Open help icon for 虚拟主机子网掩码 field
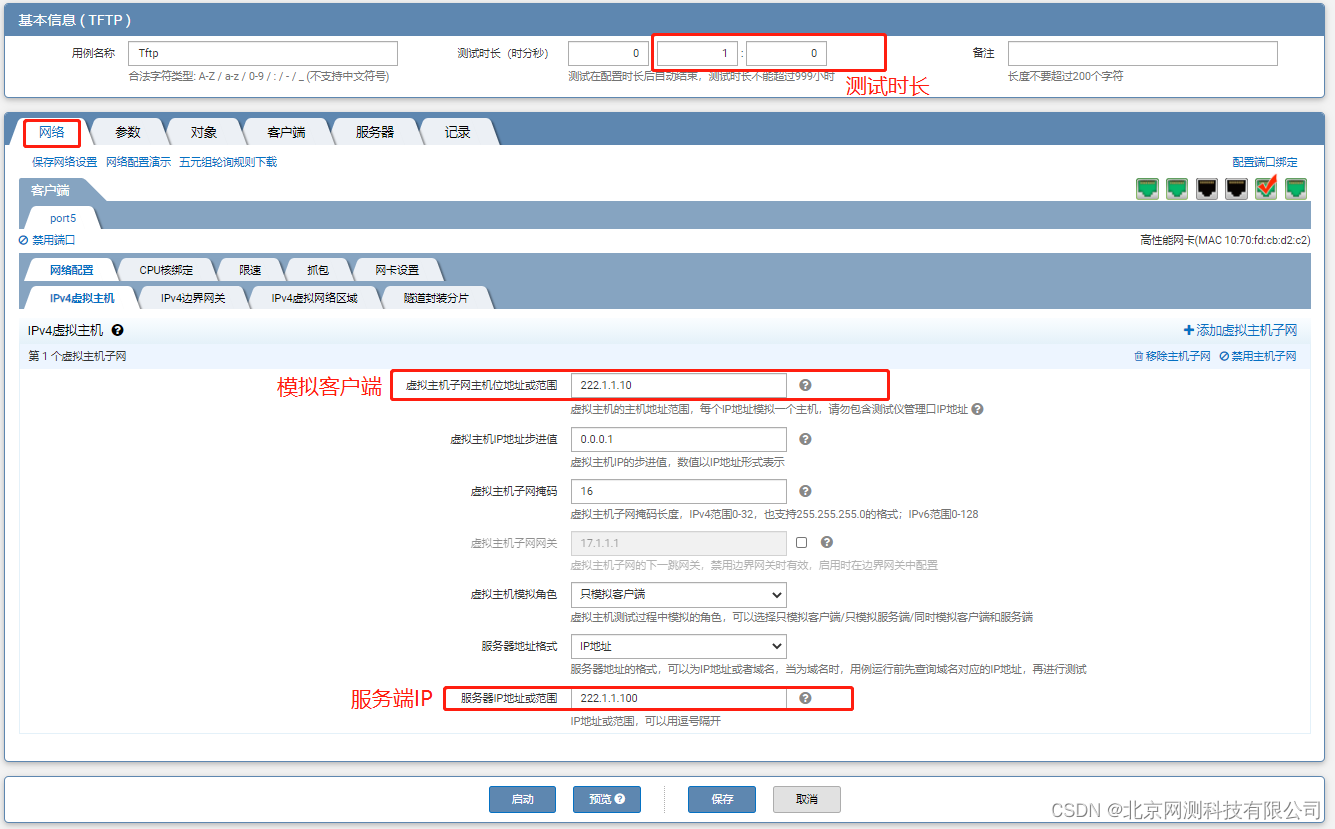This screenshot has width=1335, height=829. (805, 491)
